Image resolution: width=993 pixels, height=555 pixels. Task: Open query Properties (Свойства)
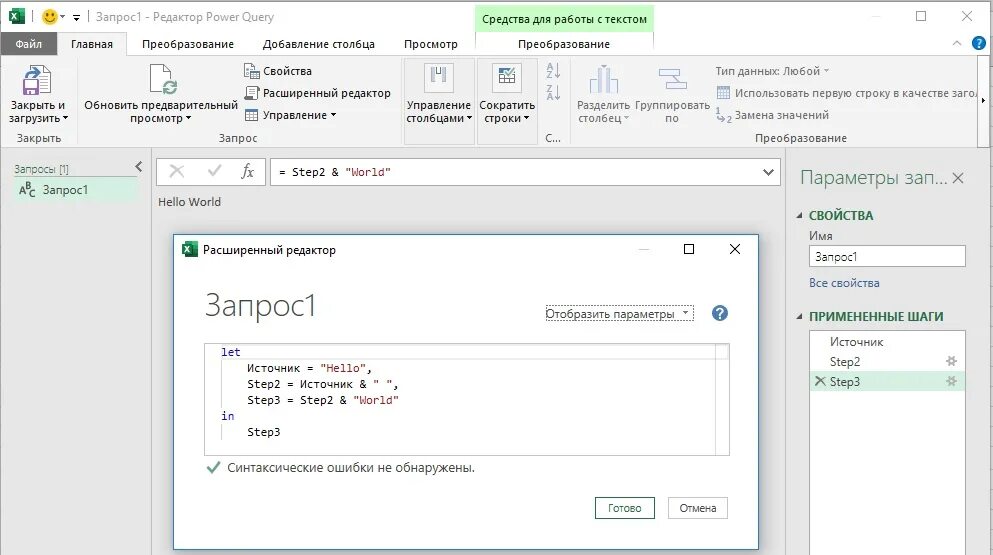[x=278, y=71]
